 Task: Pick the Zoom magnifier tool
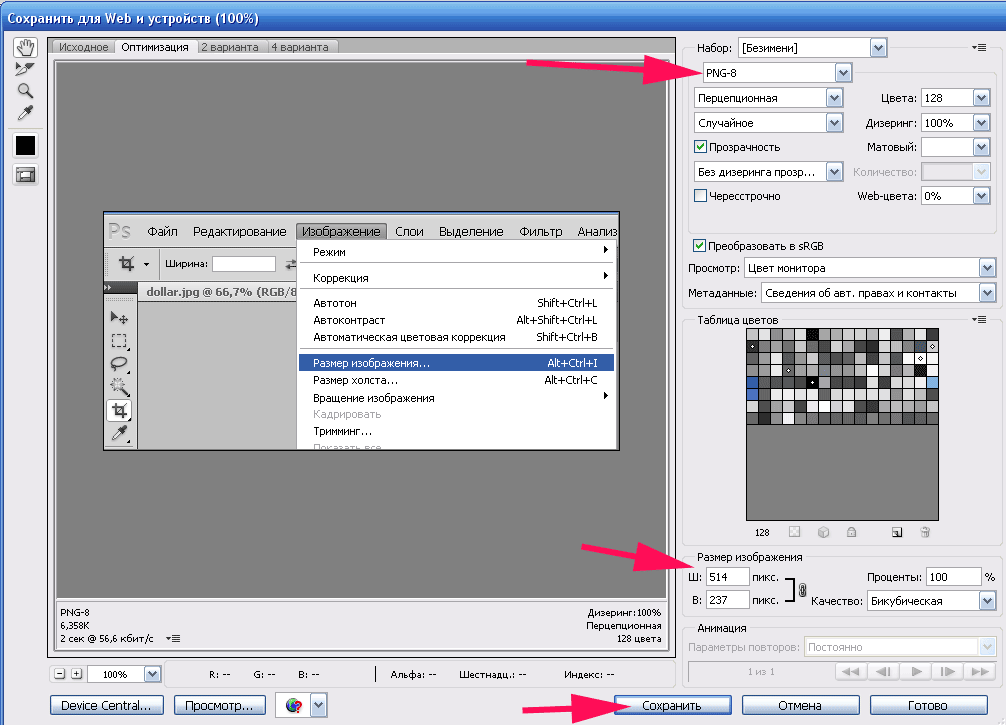[x=25, y=90]
